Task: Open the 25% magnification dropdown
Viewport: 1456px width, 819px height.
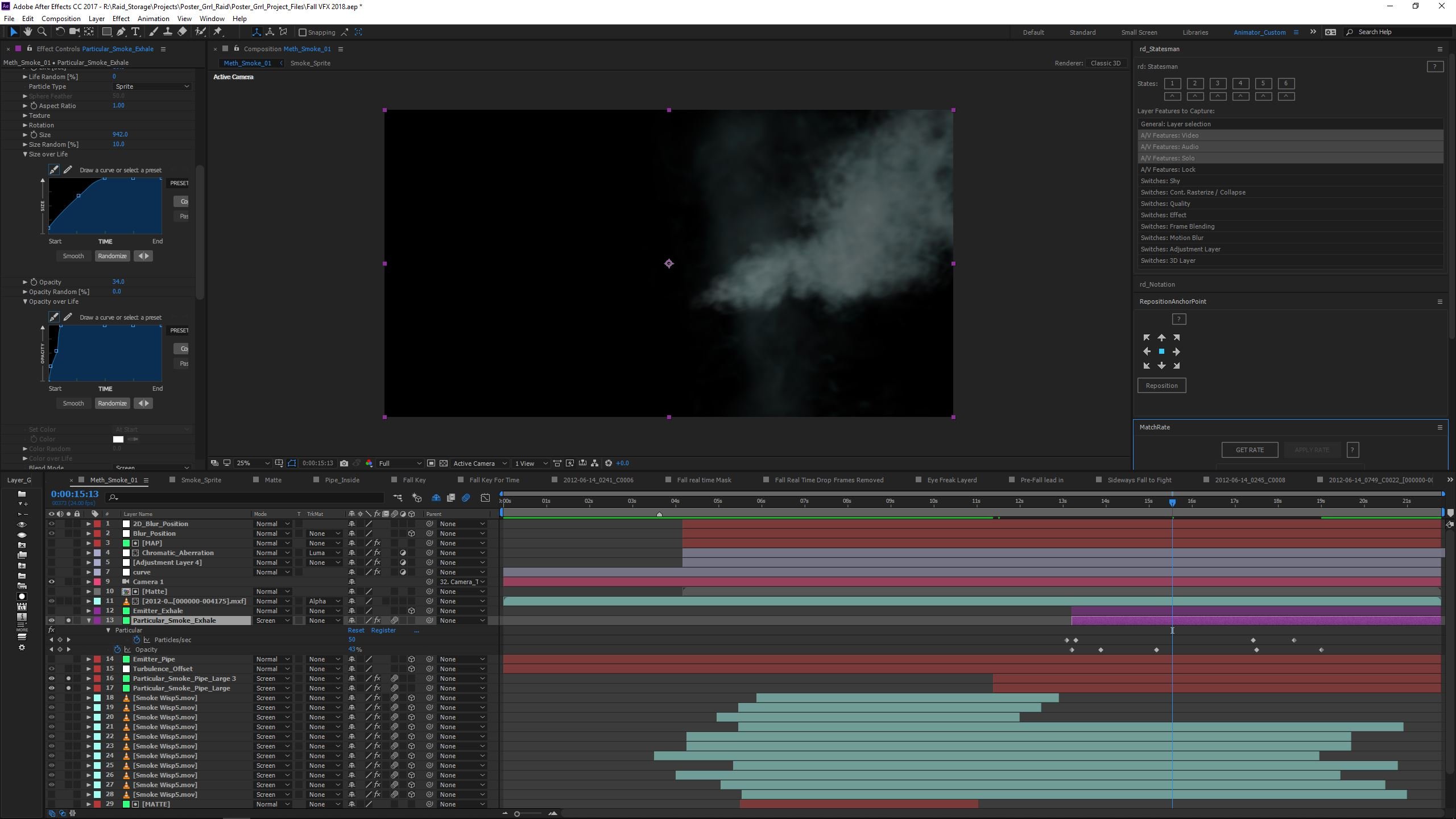Action: coord(252,463)
